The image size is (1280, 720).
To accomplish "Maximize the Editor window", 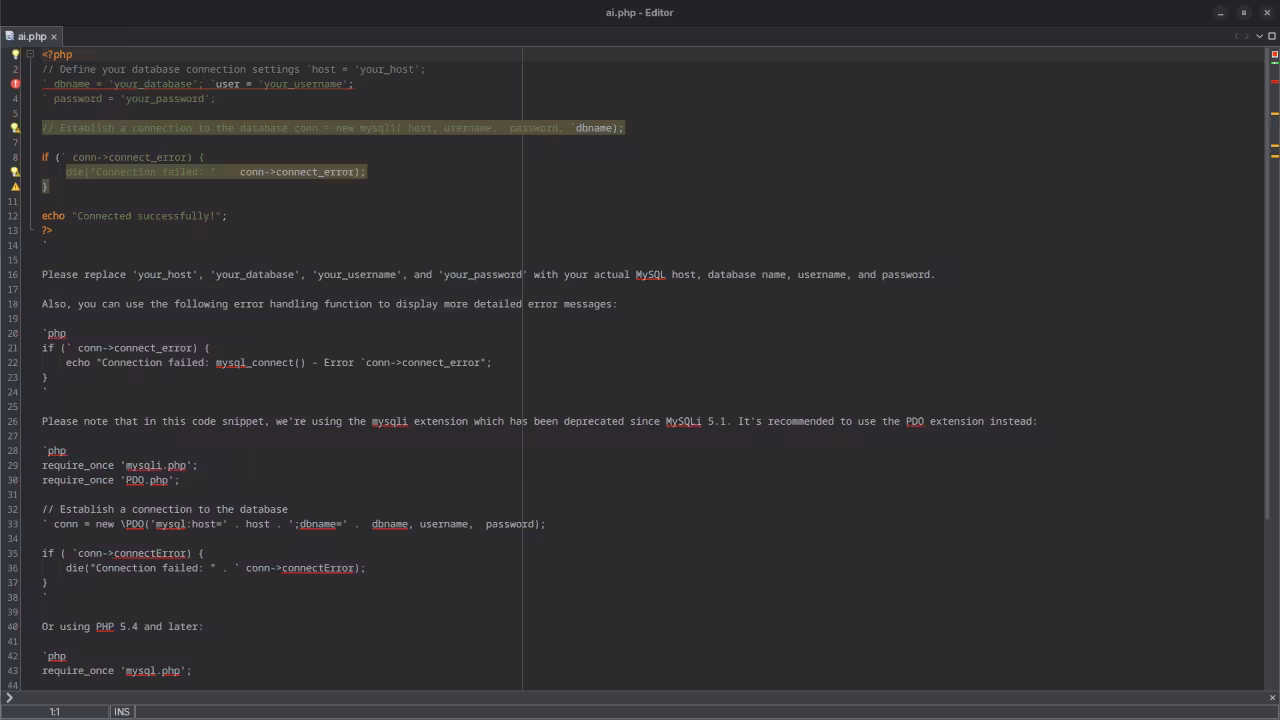I will click(1244, 13).
